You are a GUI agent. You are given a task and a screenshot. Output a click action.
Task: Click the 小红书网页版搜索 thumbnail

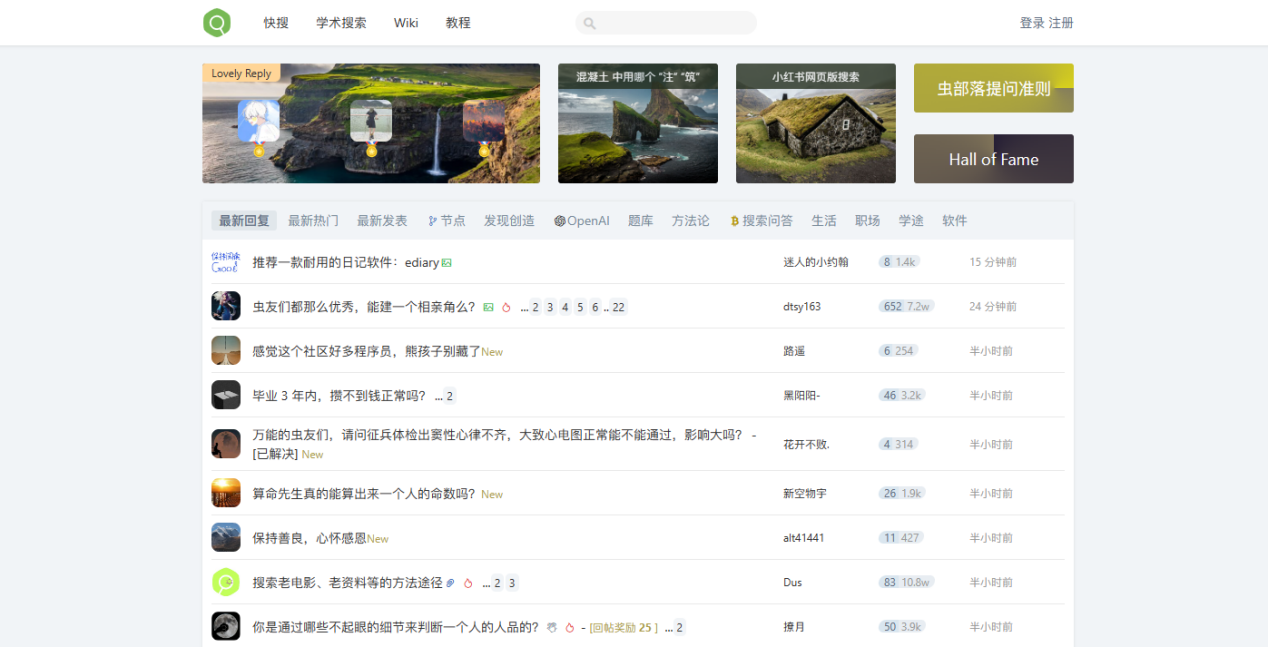tap(816, 124)
